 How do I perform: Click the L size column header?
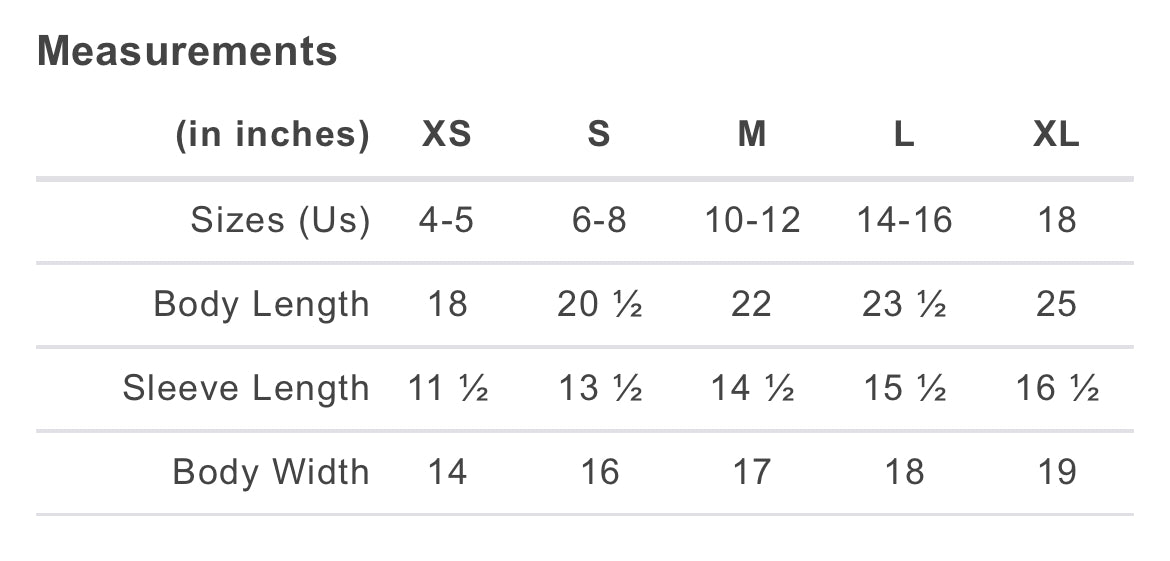pos(904,134)
